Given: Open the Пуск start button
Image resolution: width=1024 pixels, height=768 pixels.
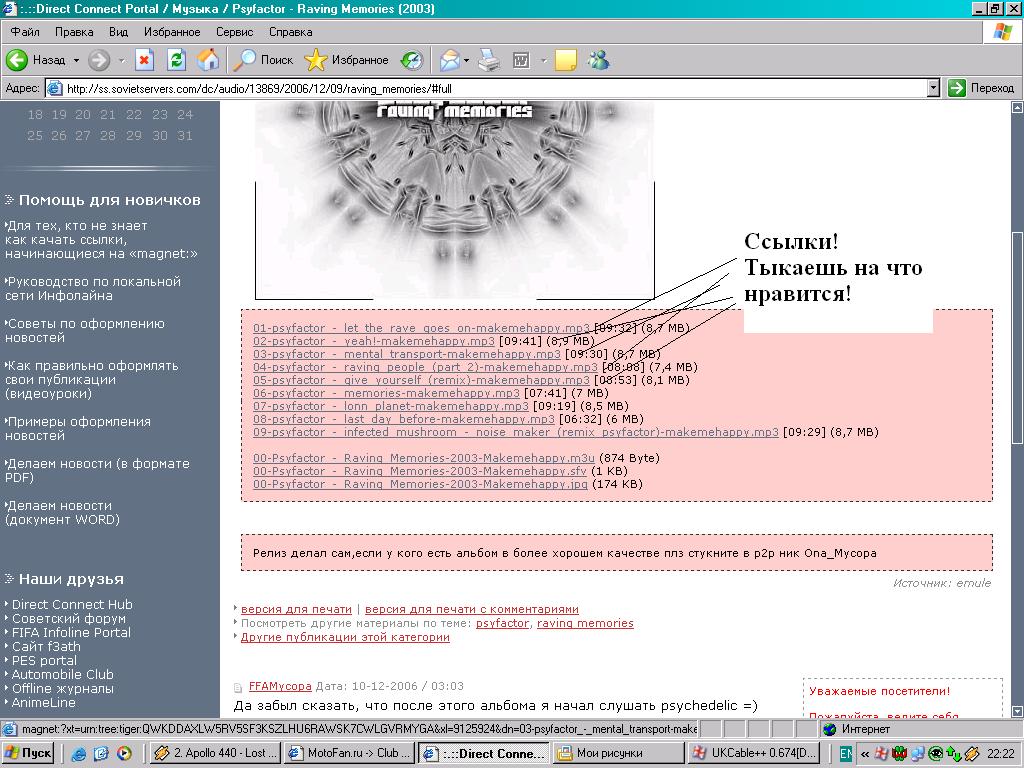Looking at the screenshot, I should coord(28,753).
